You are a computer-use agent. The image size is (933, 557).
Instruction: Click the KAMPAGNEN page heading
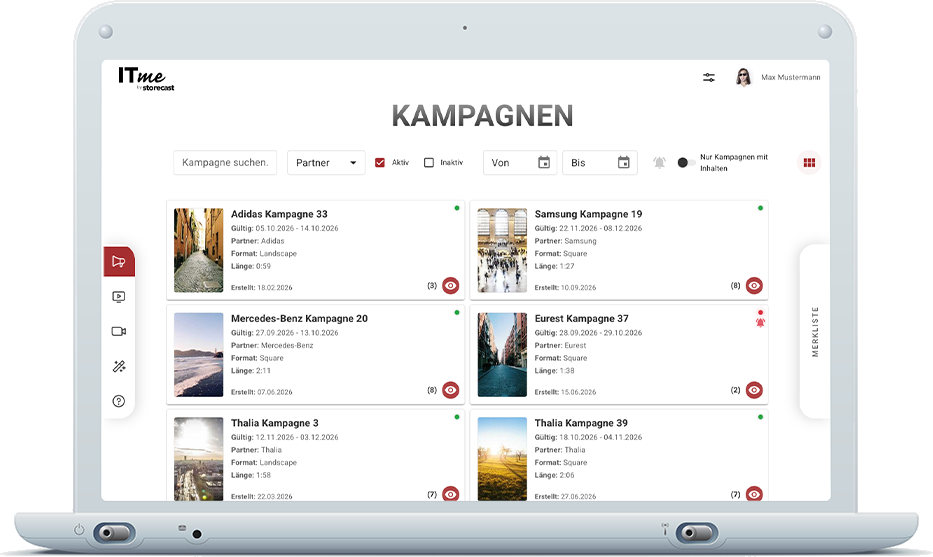coord(482,116)
